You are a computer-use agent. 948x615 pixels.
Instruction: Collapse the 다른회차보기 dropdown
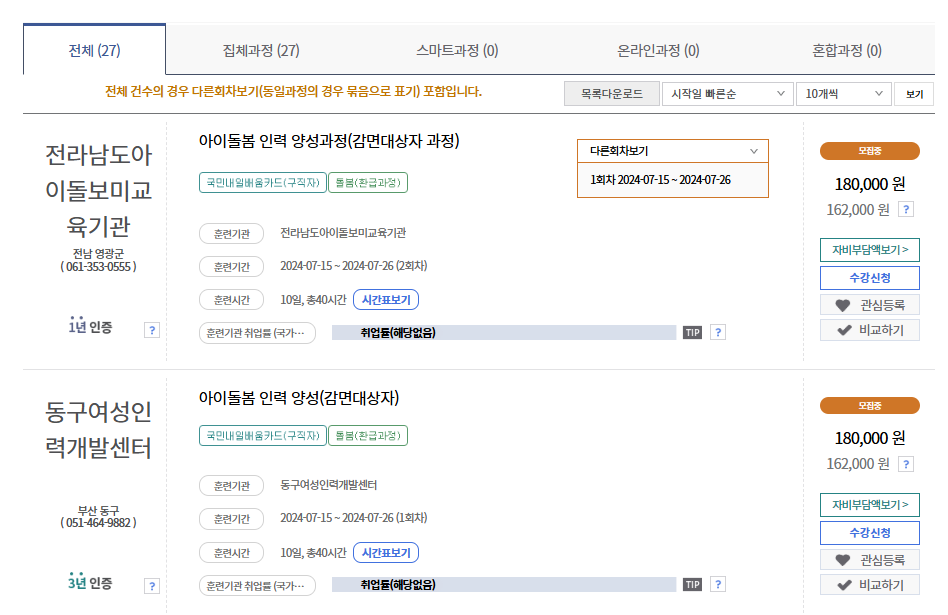pos(672,151)
